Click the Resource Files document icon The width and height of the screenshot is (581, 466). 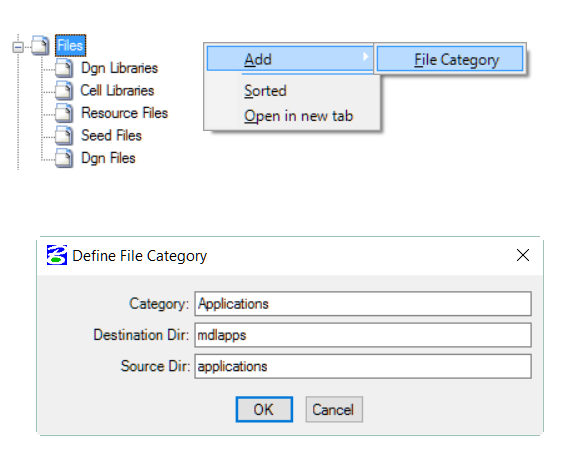tap(64, 113)
